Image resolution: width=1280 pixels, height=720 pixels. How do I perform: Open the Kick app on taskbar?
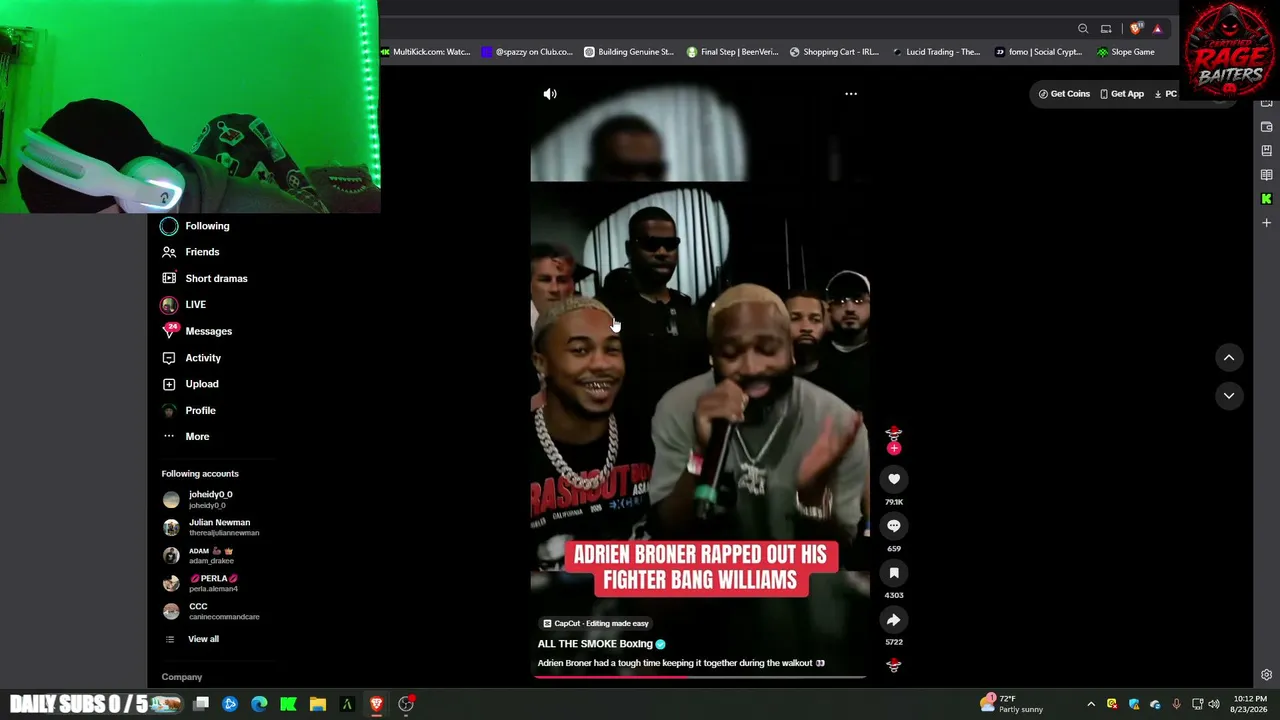point(288,704)
